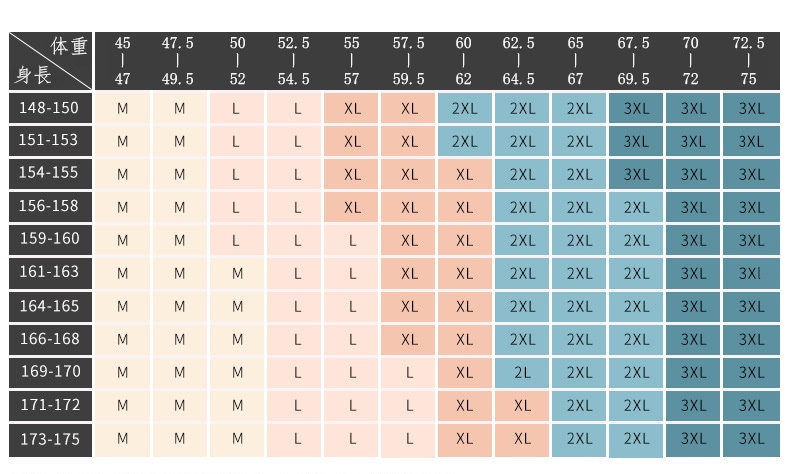
Task: Select the 45-47 weight column header
Action: [x=122, y=60]
